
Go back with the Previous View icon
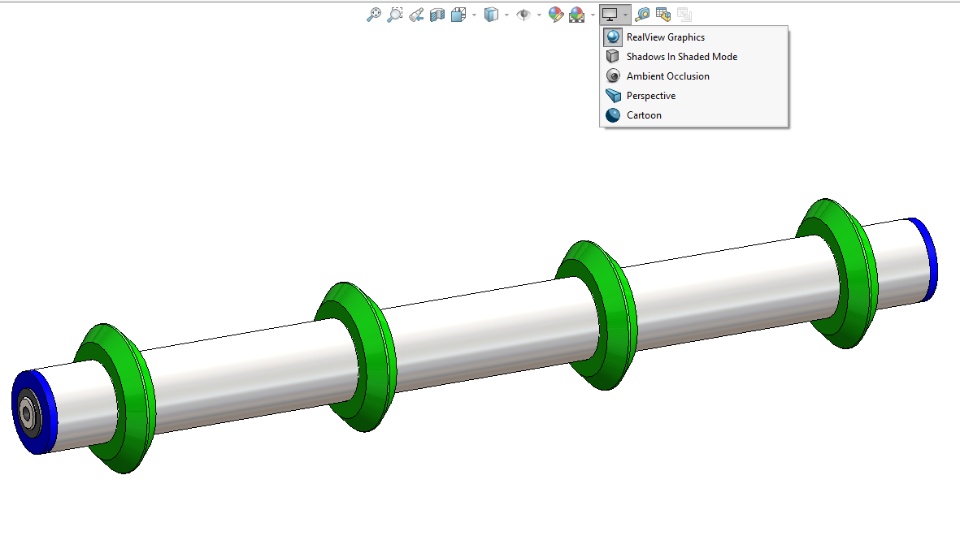pyautogui.click(x=416, y=15)
